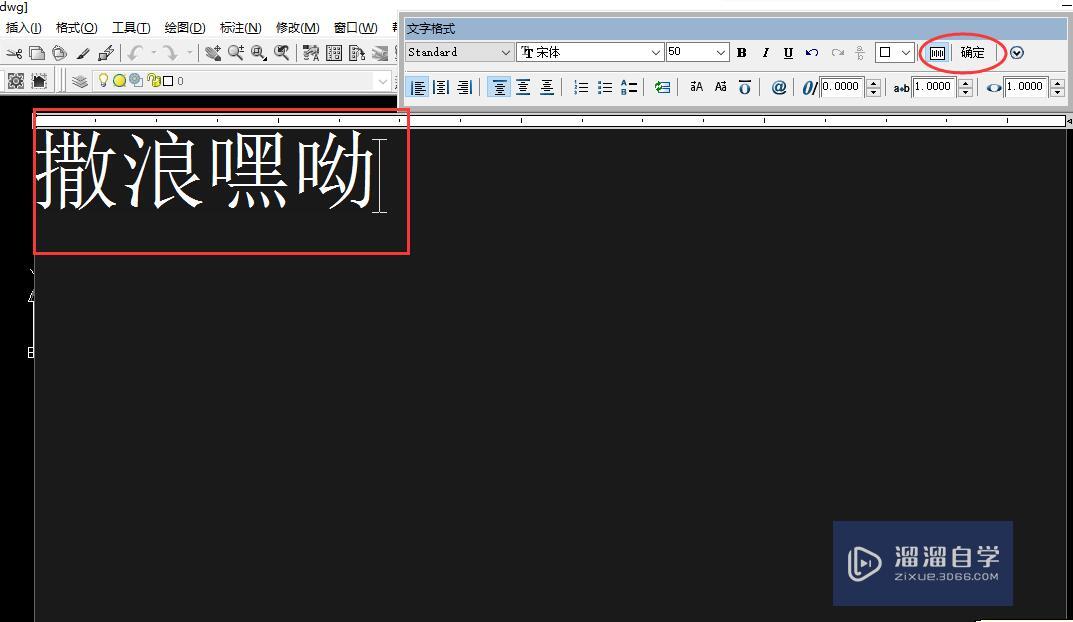Click the Paste clipboard icon
Viewport: 1073px width, 622px height.
pyautogui.click(x=60, y=53)
